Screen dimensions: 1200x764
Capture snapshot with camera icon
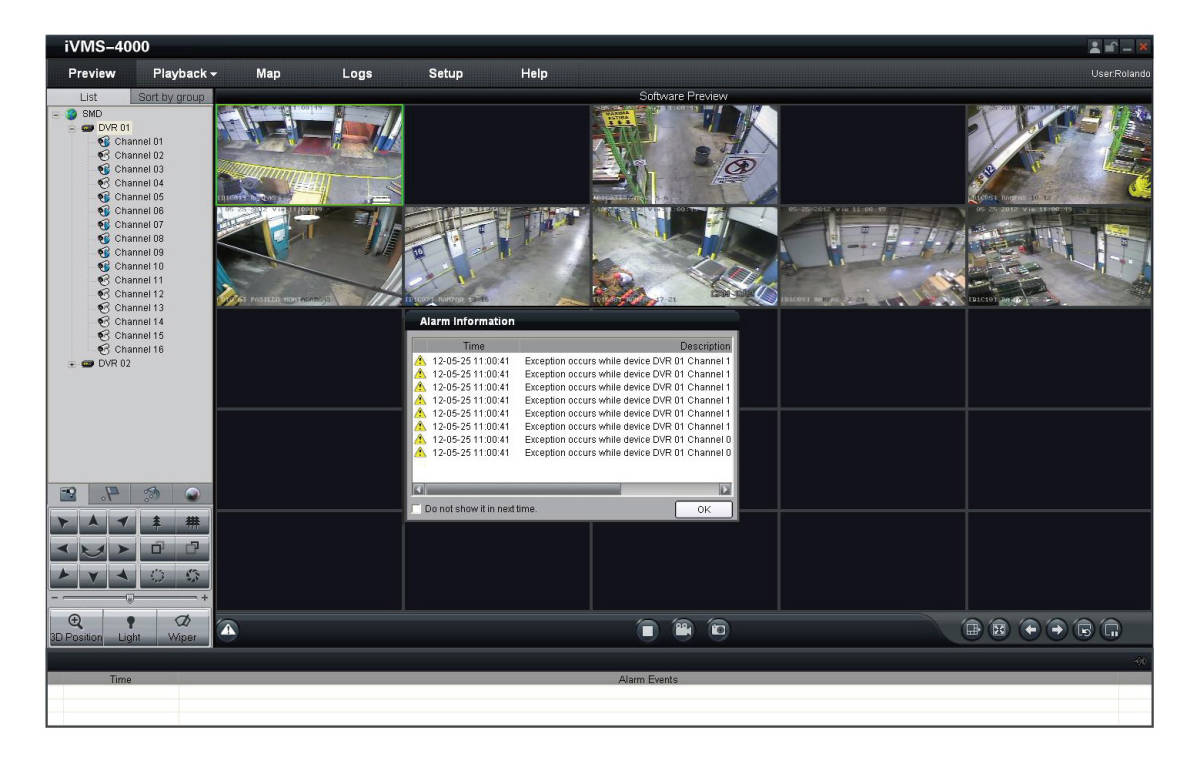tap(718, 630)
